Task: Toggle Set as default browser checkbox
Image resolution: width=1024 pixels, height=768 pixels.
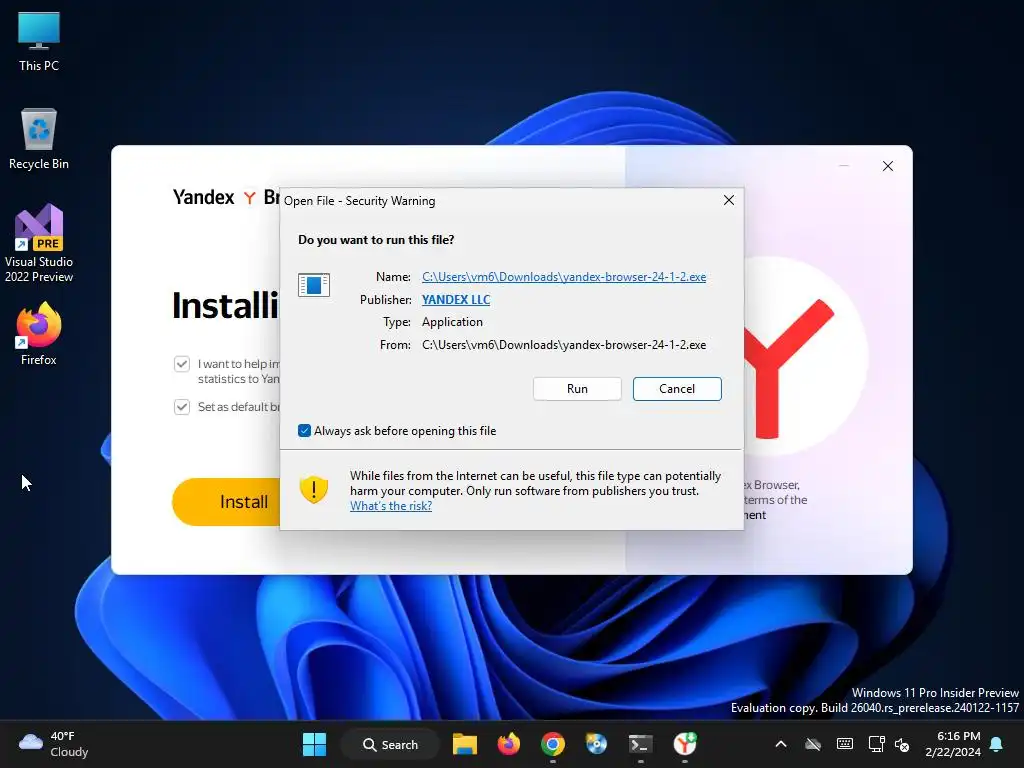Action: coord(182,407)
